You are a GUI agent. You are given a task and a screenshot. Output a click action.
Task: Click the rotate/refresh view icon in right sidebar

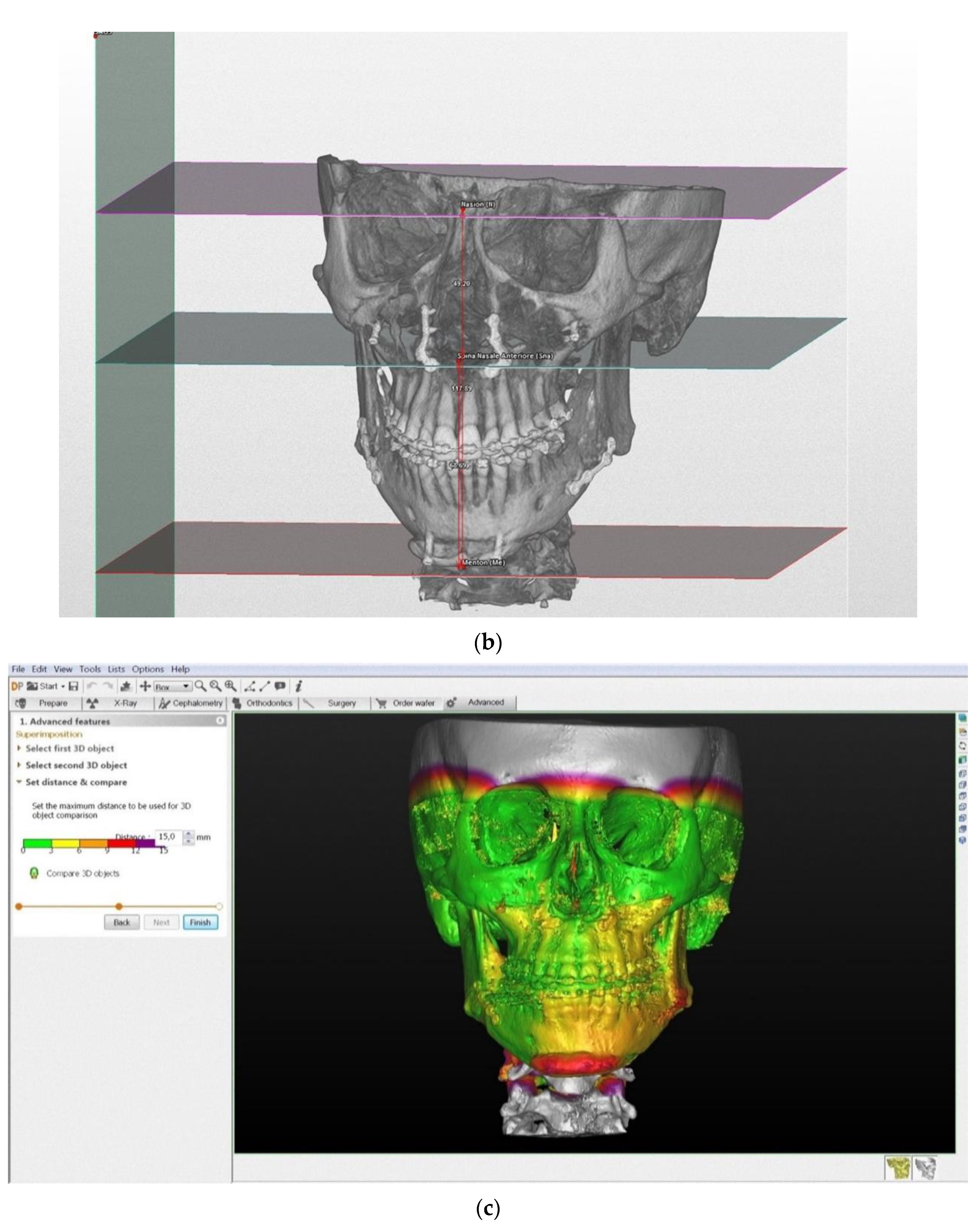pyautogui.click(x=962, y=745)
